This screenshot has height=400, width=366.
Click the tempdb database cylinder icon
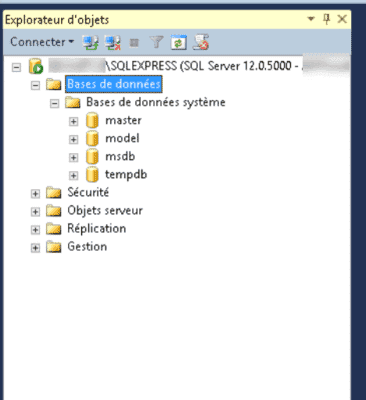(x=92, y=174)
